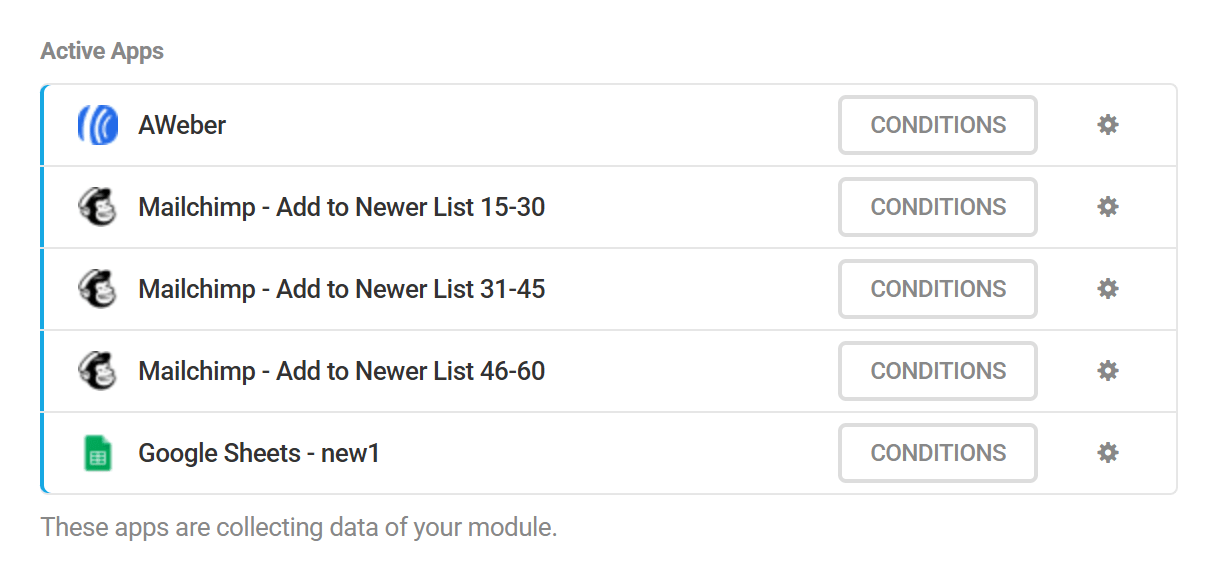The height and width of the screenshot is (588, 1220).
Task: Open settings gear for Google Sheets
Action: pos(1107,452)
